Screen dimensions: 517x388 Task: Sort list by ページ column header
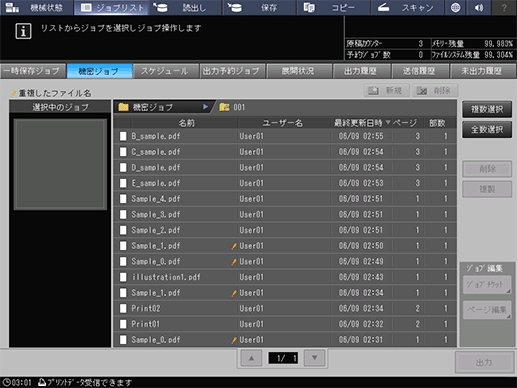coord(405,123)
